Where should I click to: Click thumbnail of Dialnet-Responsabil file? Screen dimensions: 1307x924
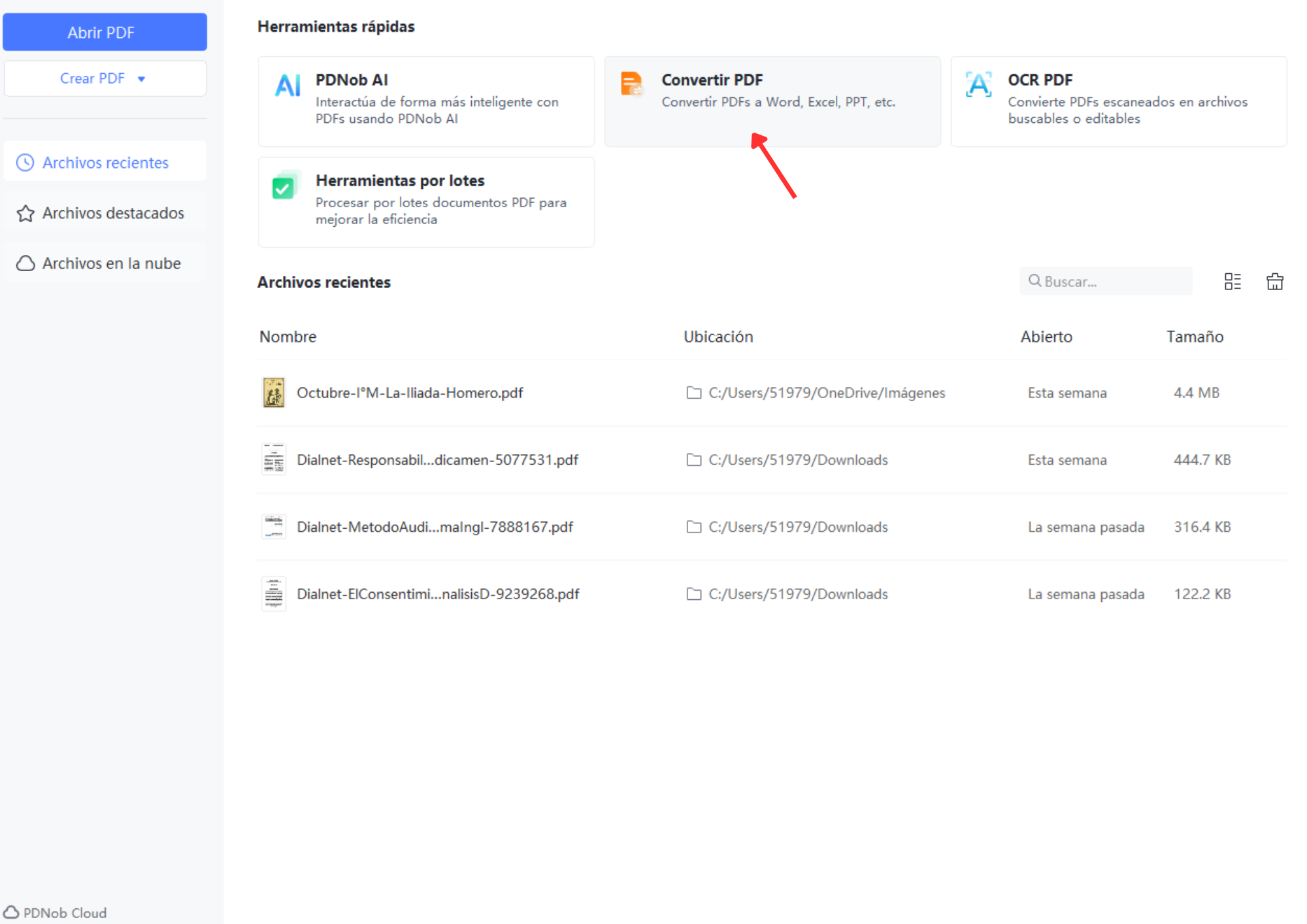coord(274,459)
